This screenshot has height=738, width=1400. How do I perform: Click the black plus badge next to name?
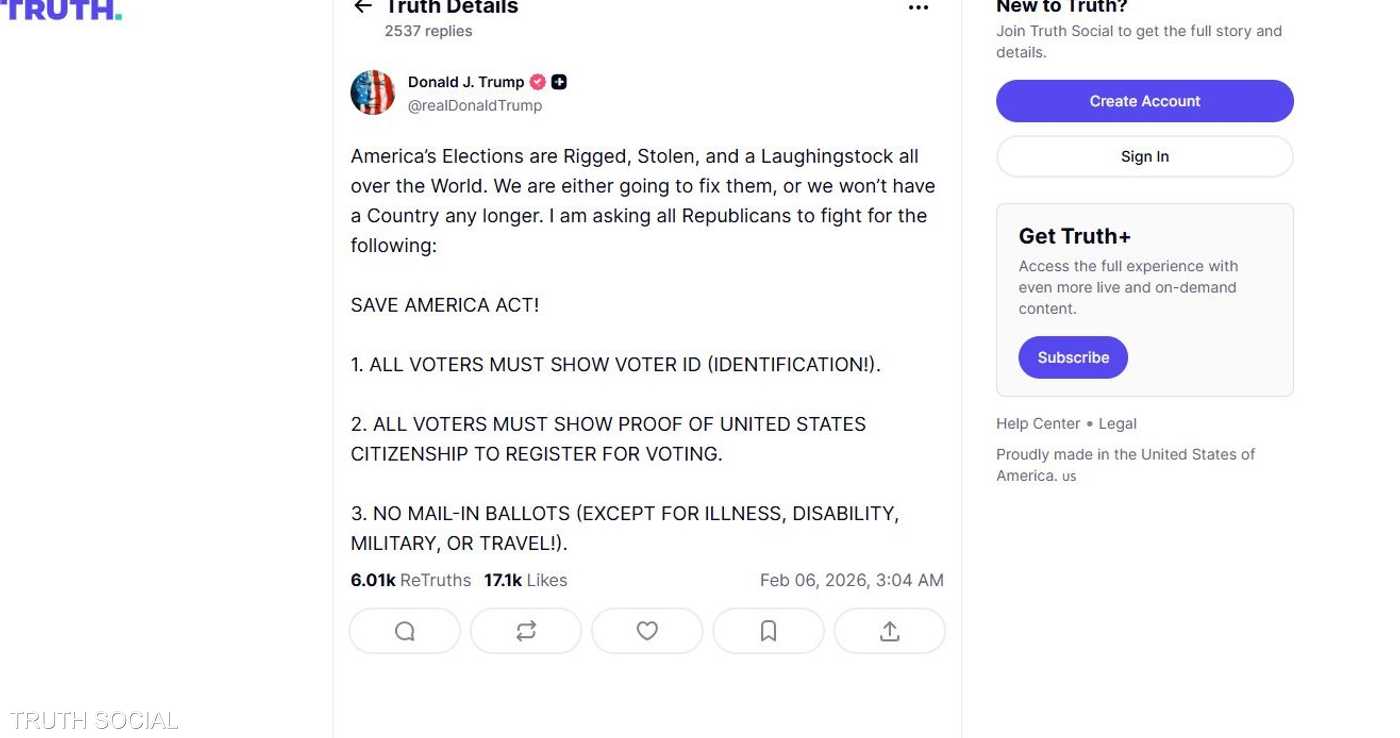tap(559, 82)
